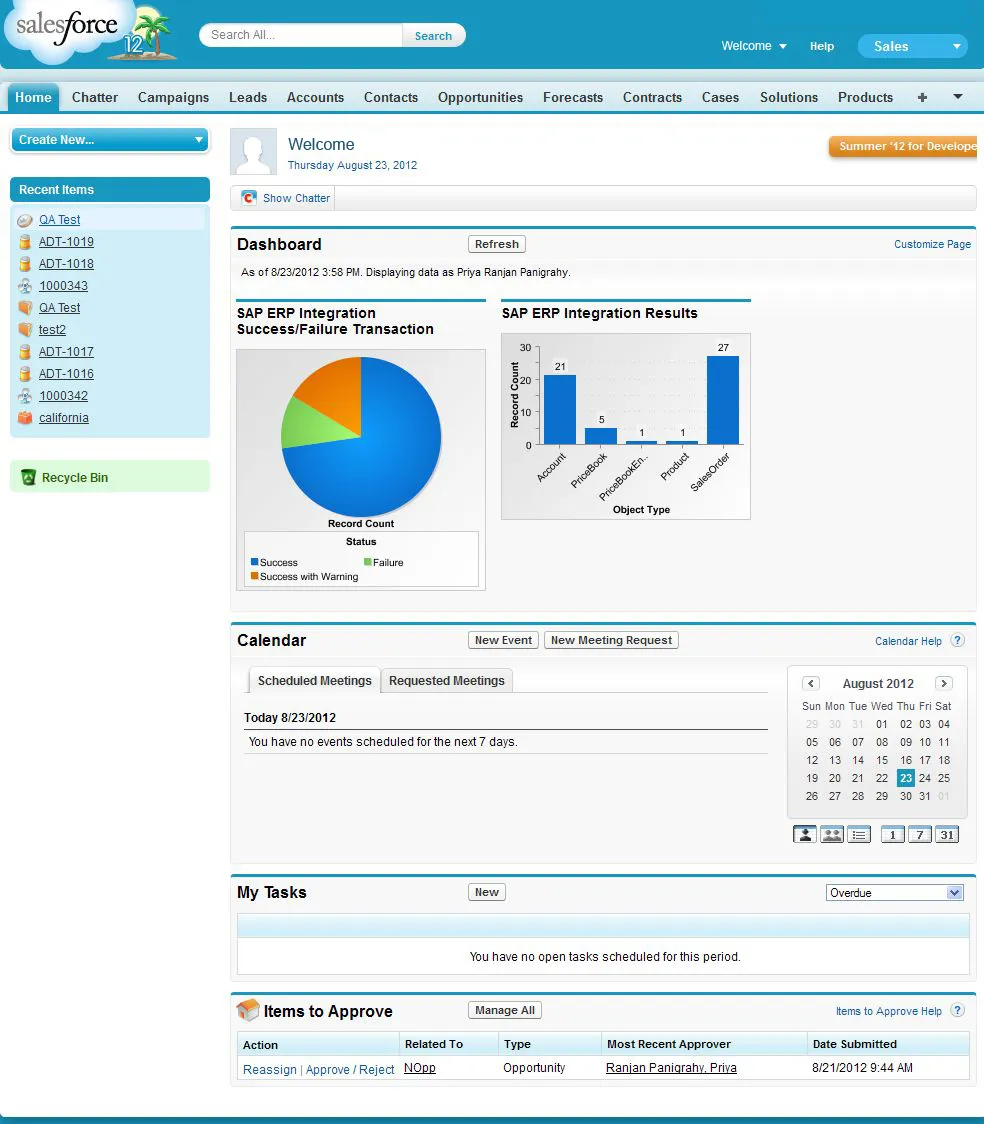Open month view calendar icon 31
This screenshot has width=984, height=1124.
tap(947, 834)
